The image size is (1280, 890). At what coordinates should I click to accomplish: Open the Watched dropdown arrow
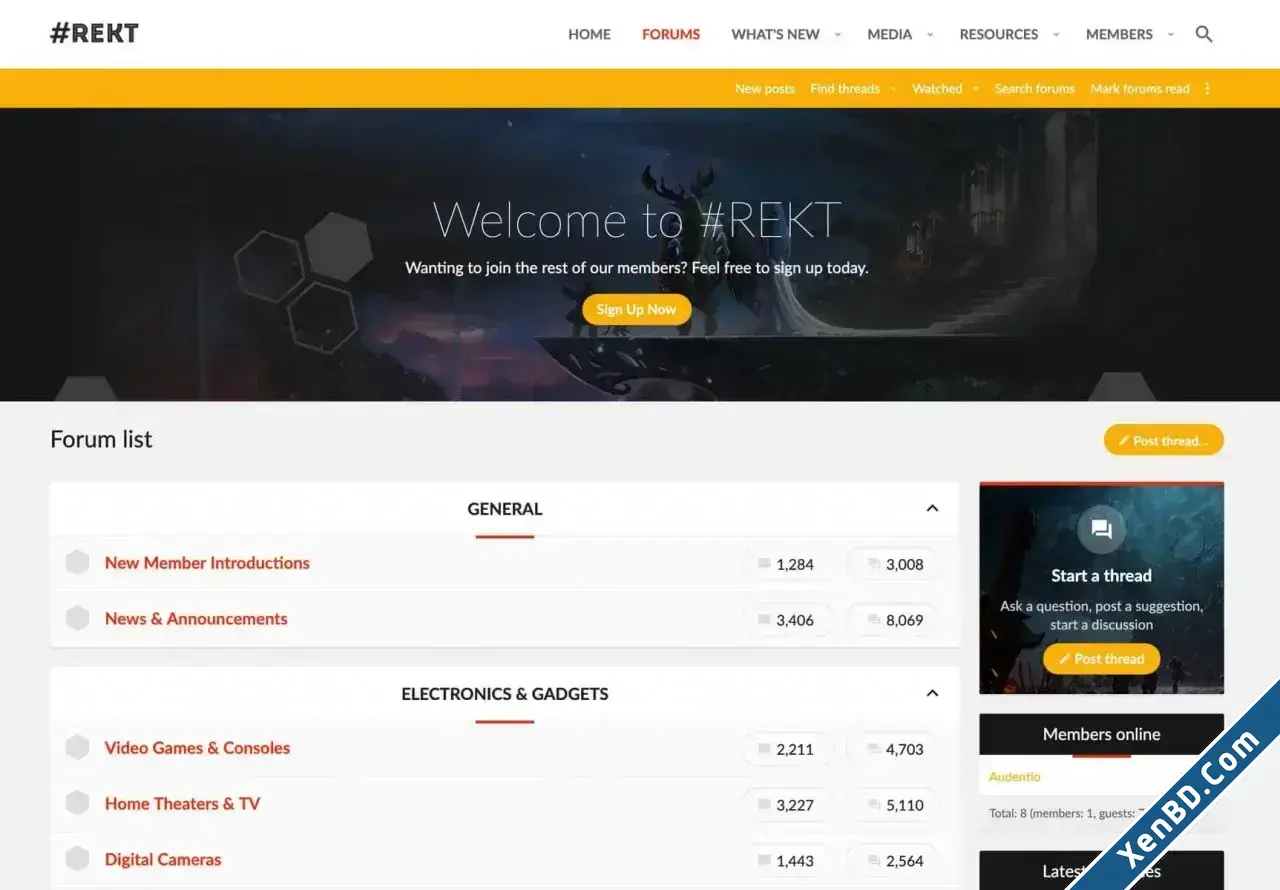[x=975, y=89]
